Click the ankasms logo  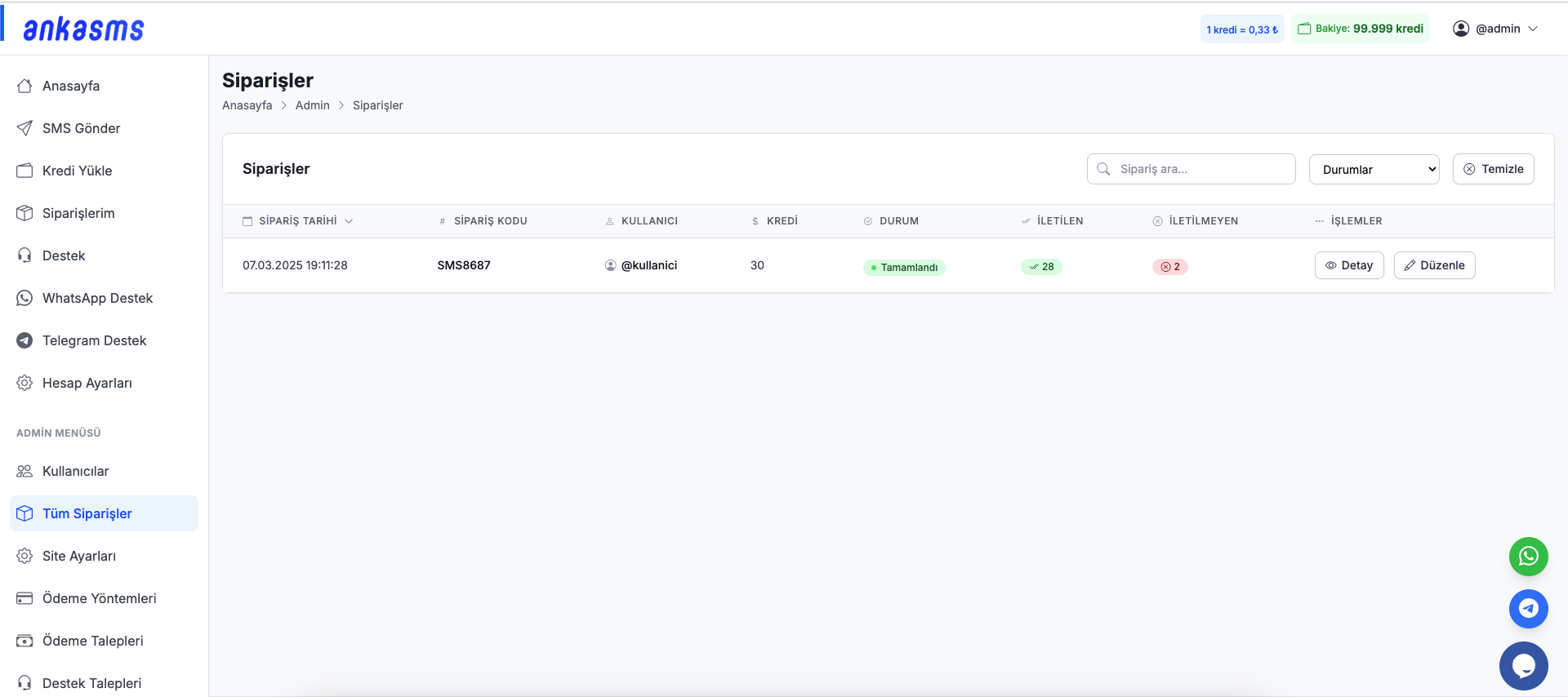[83, 29]
